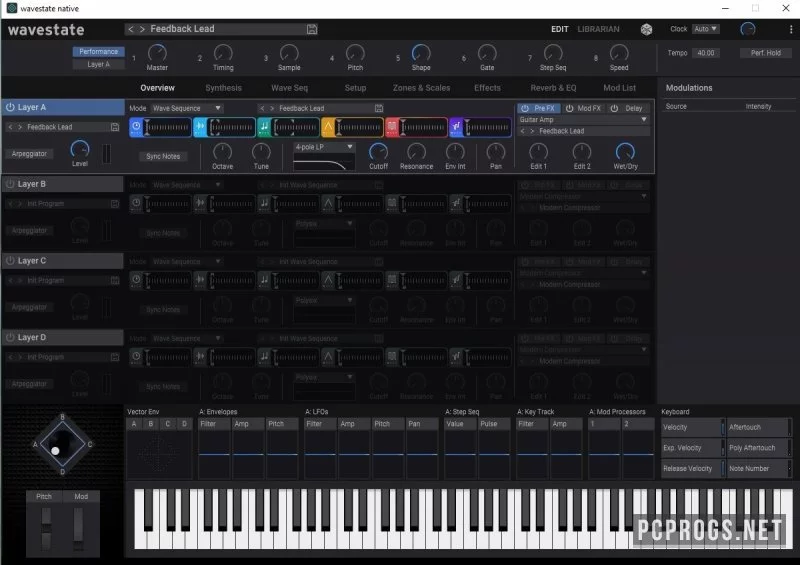
Task: Open the Reverb & EQ tab
Action: click(x=553, y=88)
